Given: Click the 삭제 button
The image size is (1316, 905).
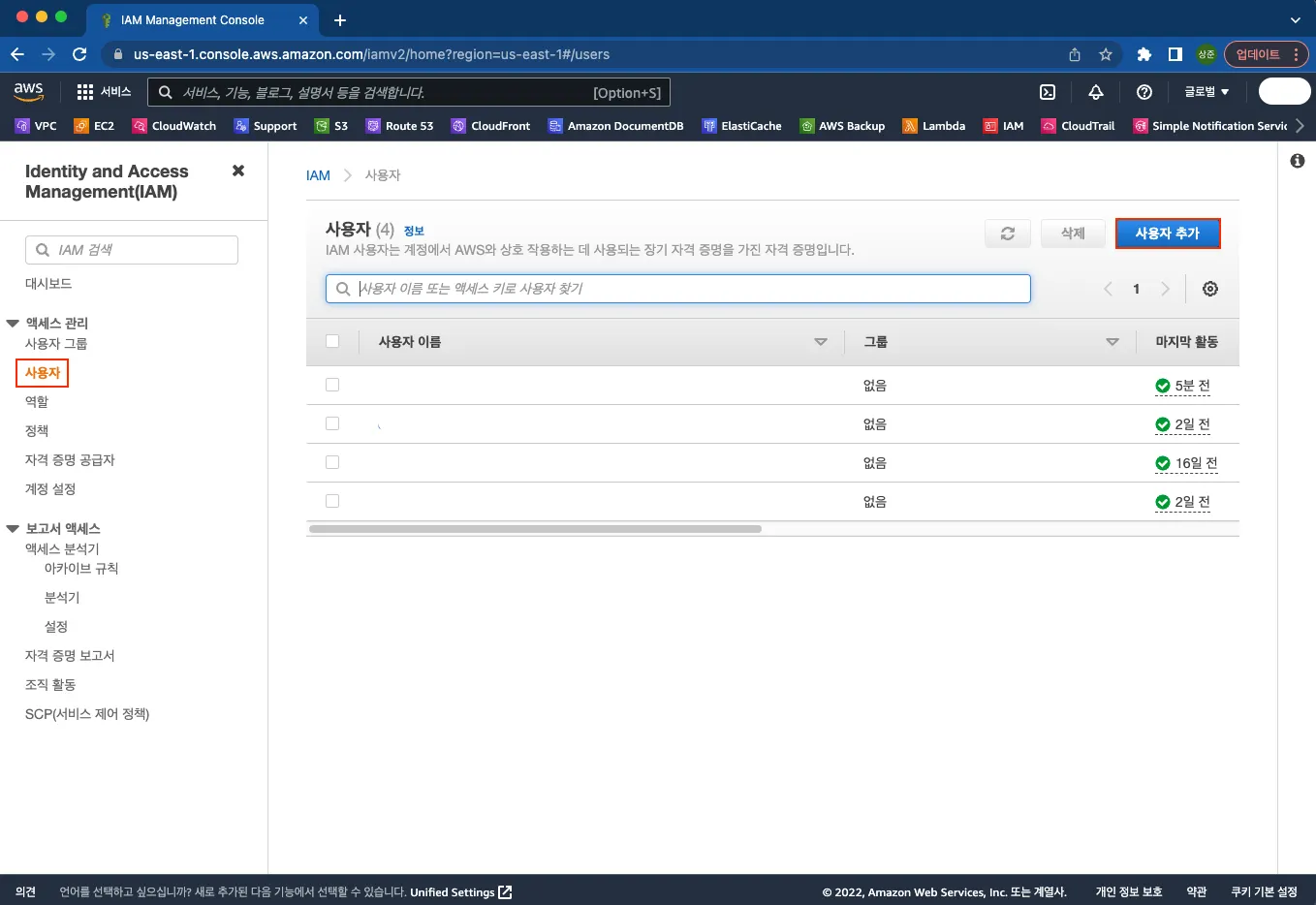Looking at the screenshot, I should click(x=1073, y=234).
